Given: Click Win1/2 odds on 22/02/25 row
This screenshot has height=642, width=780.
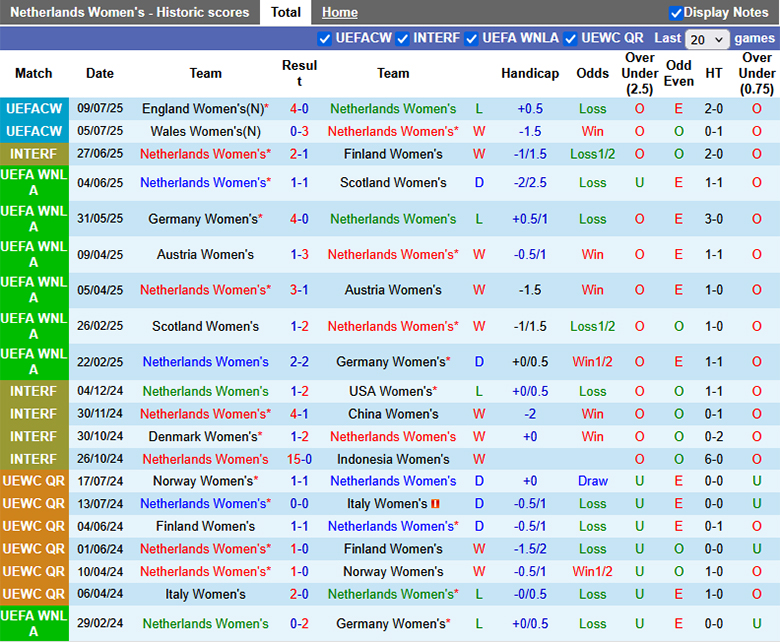Looking at the screenshot, I should 592,362.
